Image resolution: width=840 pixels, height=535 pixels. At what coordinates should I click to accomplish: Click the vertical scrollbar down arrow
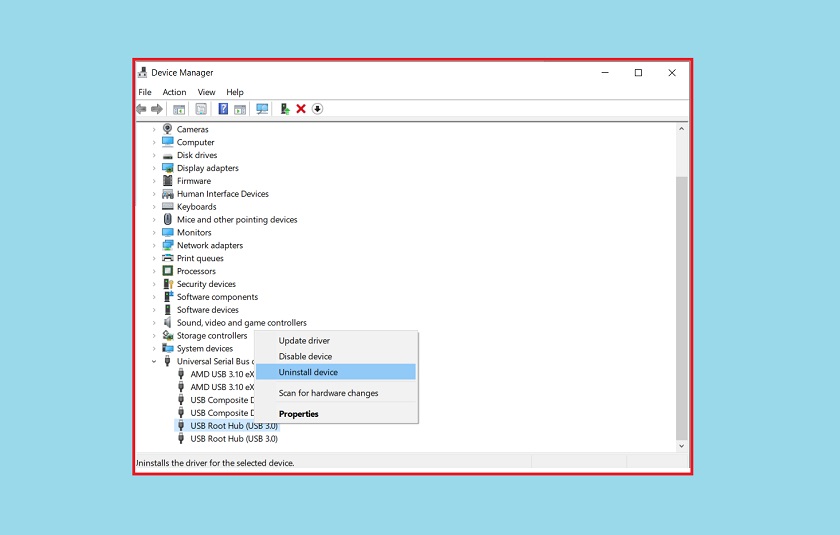682,446
